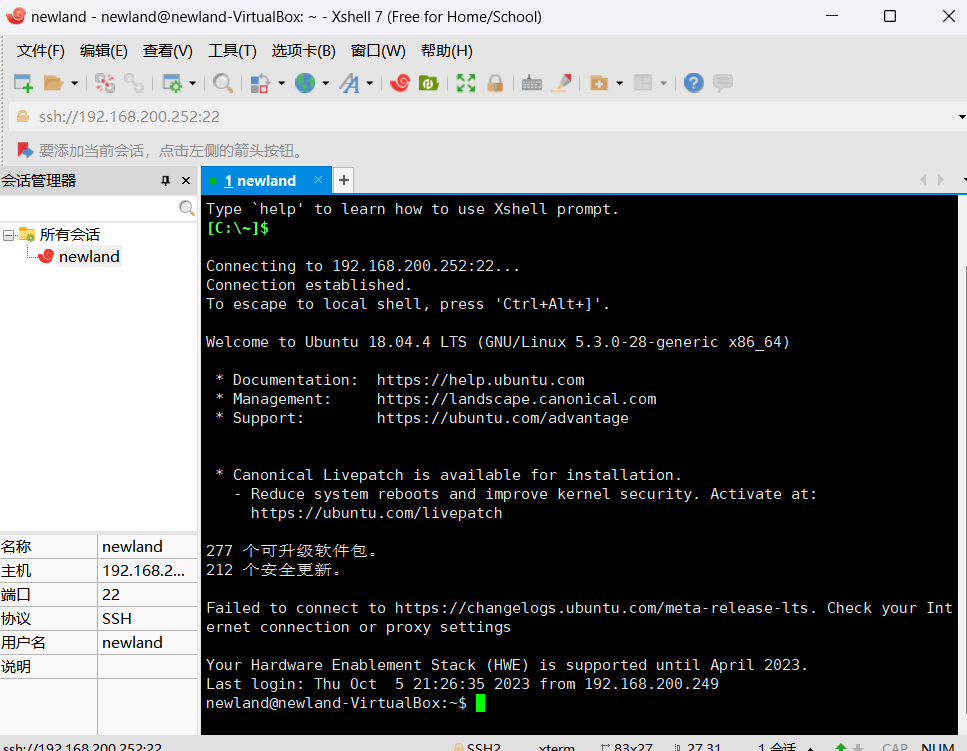Viewport: 967px width, 751px height.
Task: Open the New Session toolbar icon
Action: coord(23,83)
